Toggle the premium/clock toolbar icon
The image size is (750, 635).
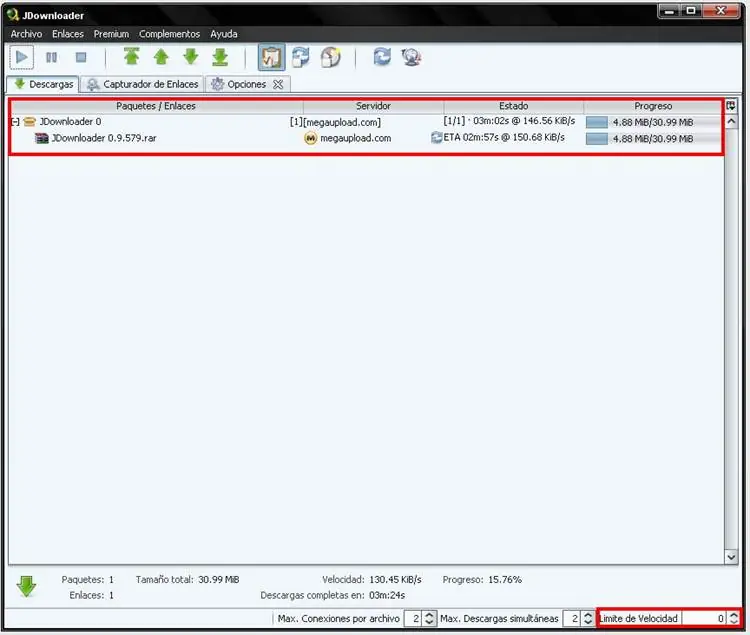click(x=331, y=57)
